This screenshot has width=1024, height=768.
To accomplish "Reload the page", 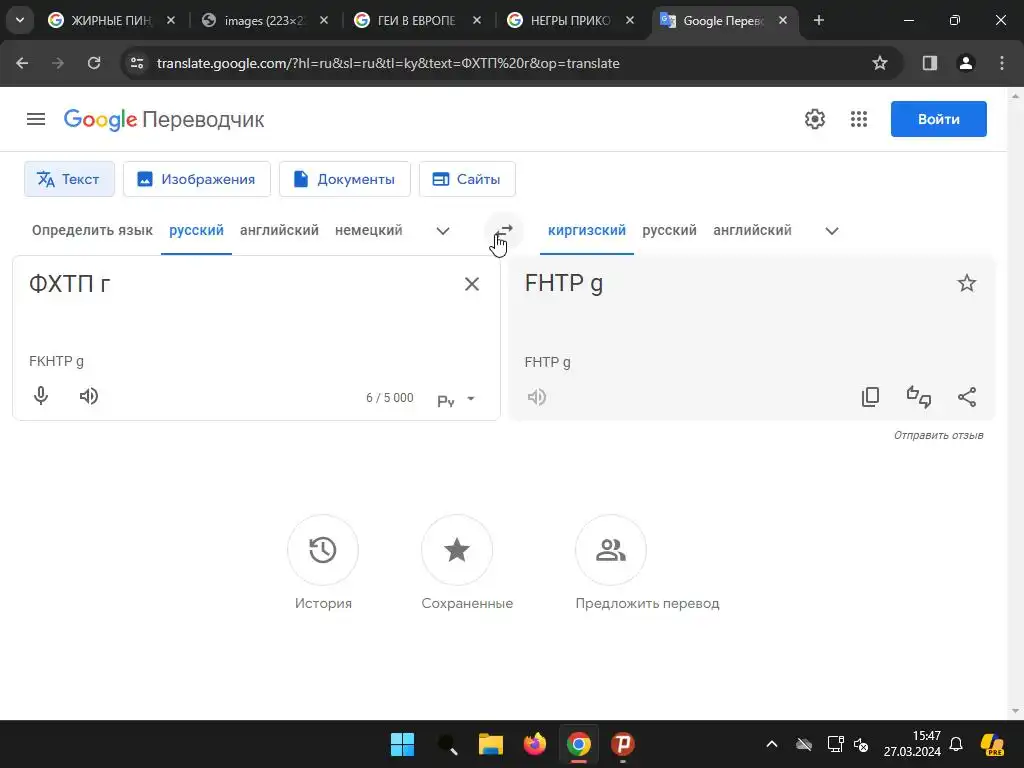I will pos(94,63).
